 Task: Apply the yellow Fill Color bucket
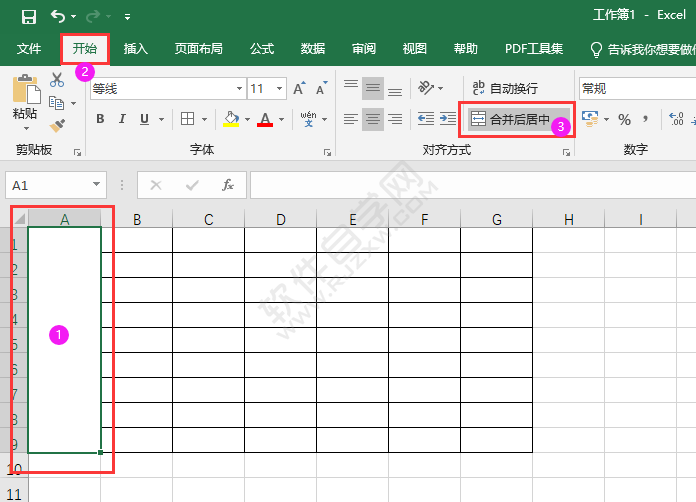pyautogui.click(x=231, y=119)
